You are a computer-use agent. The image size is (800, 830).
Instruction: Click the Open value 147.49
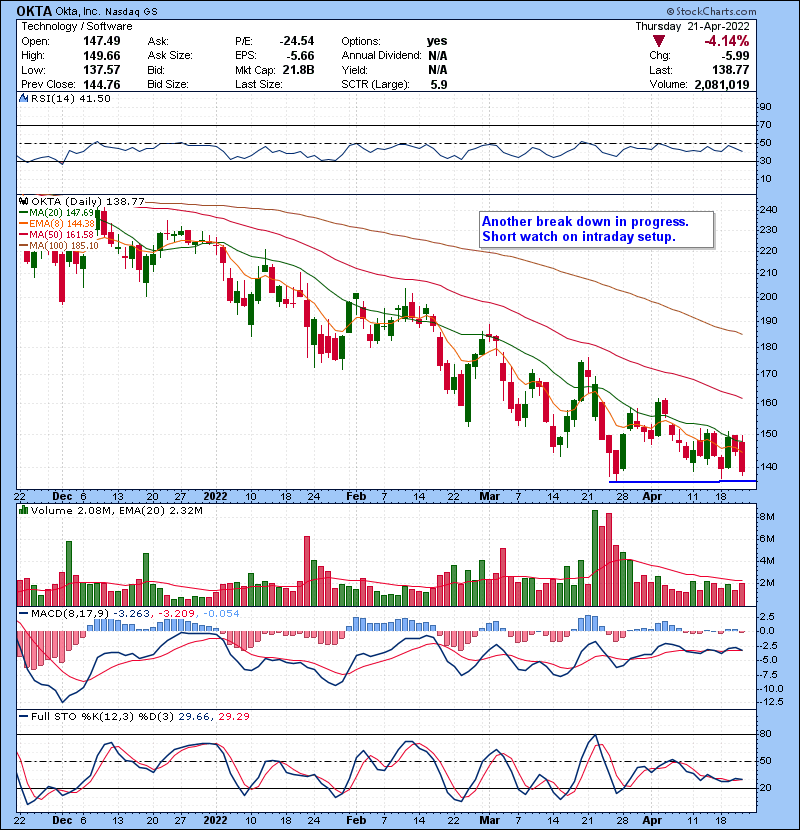point(102,41)
